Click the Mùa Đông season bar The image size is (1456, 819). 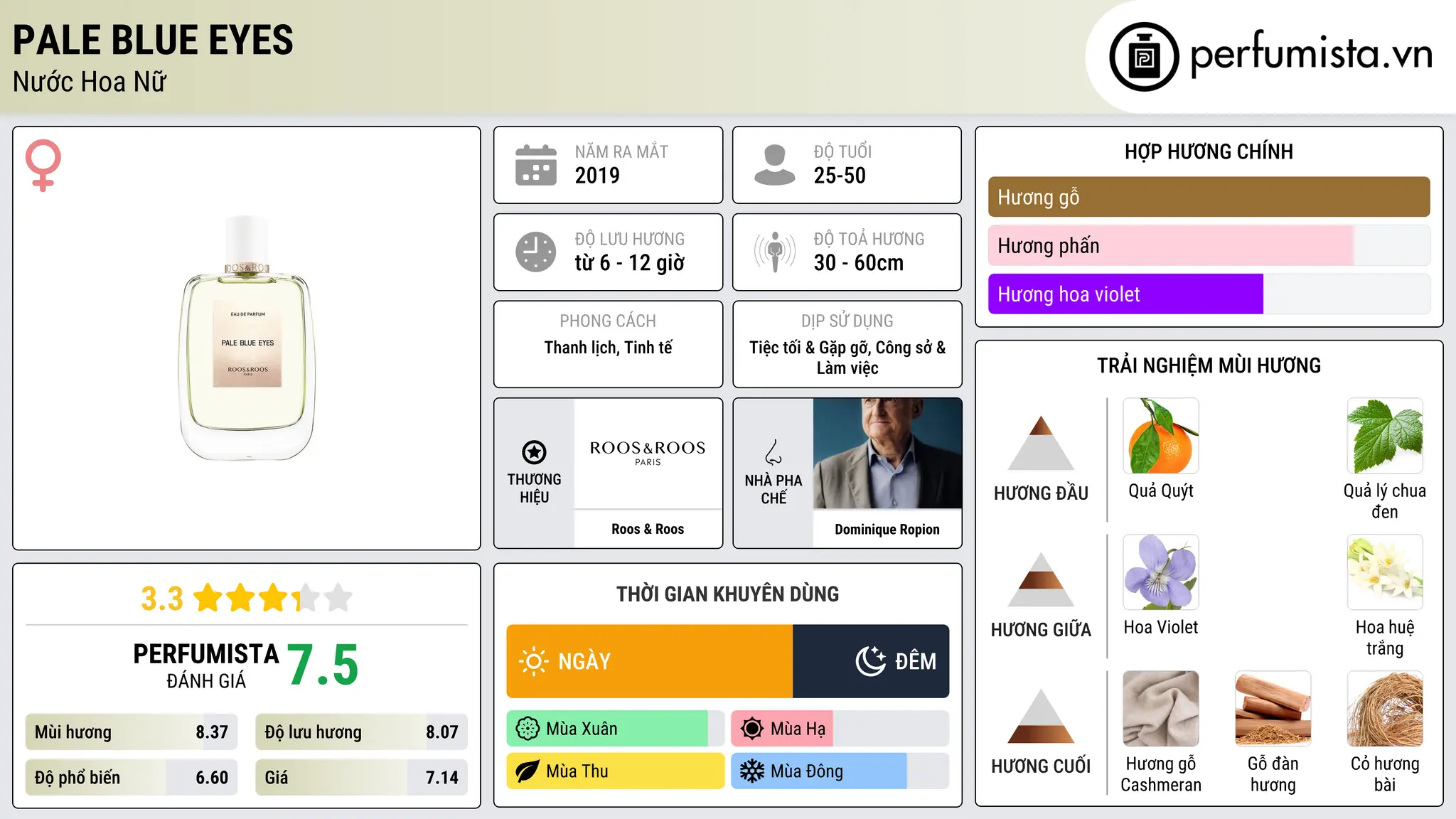pyautogui.click(x=840, y=771)
